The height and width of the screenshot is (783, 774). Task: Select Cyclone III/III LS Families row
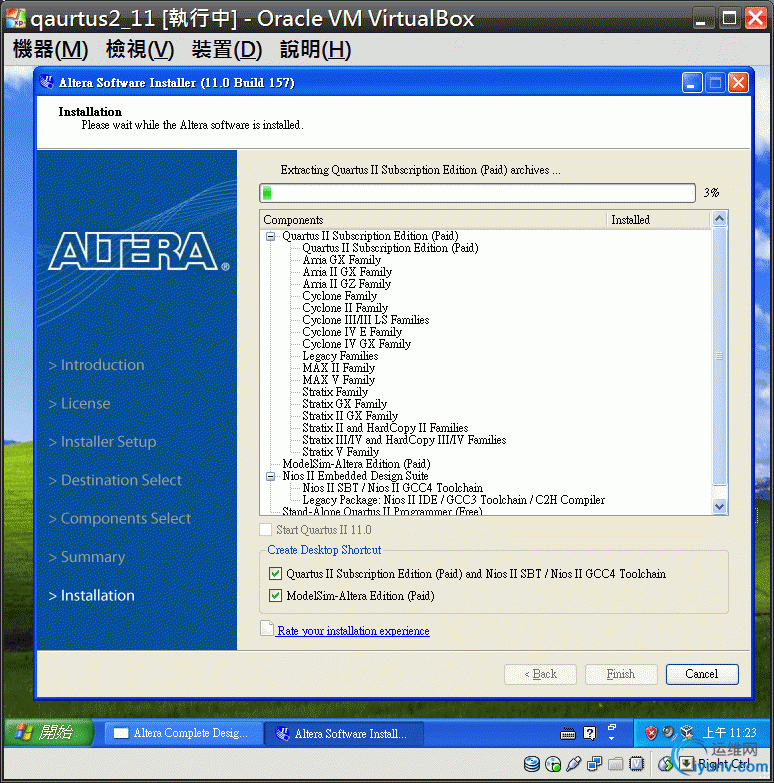point(366,320)
